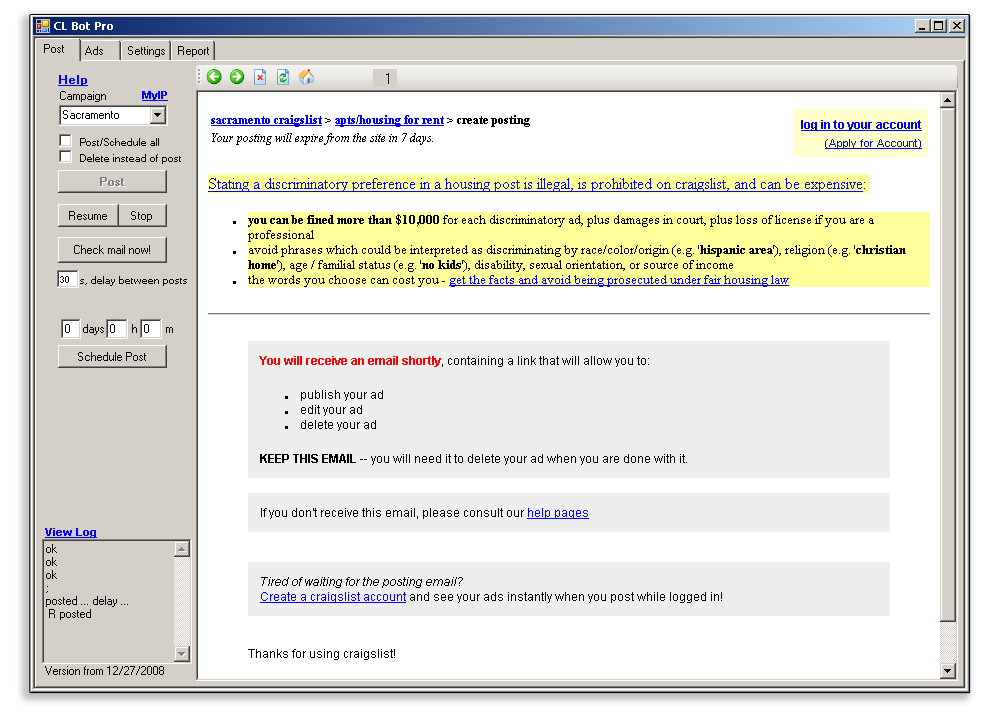Viewport: 1000px width, 720px height.
Task: Switch to the Report tab
Action: (x=193, y=51)
